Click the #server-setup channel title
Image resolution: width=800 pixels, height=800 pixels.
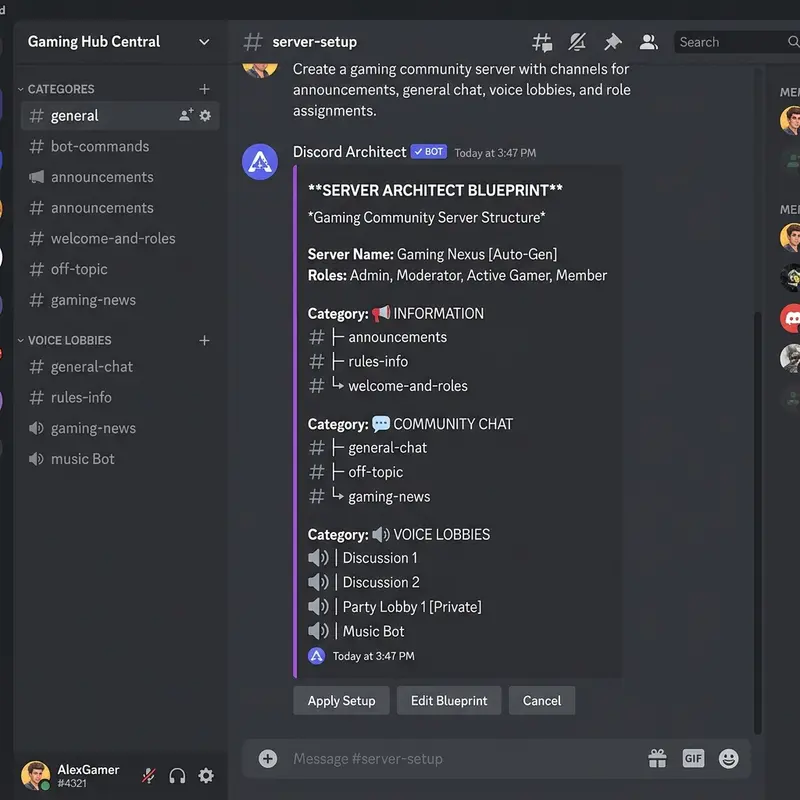pyautogui.click(x=314, y=42)
